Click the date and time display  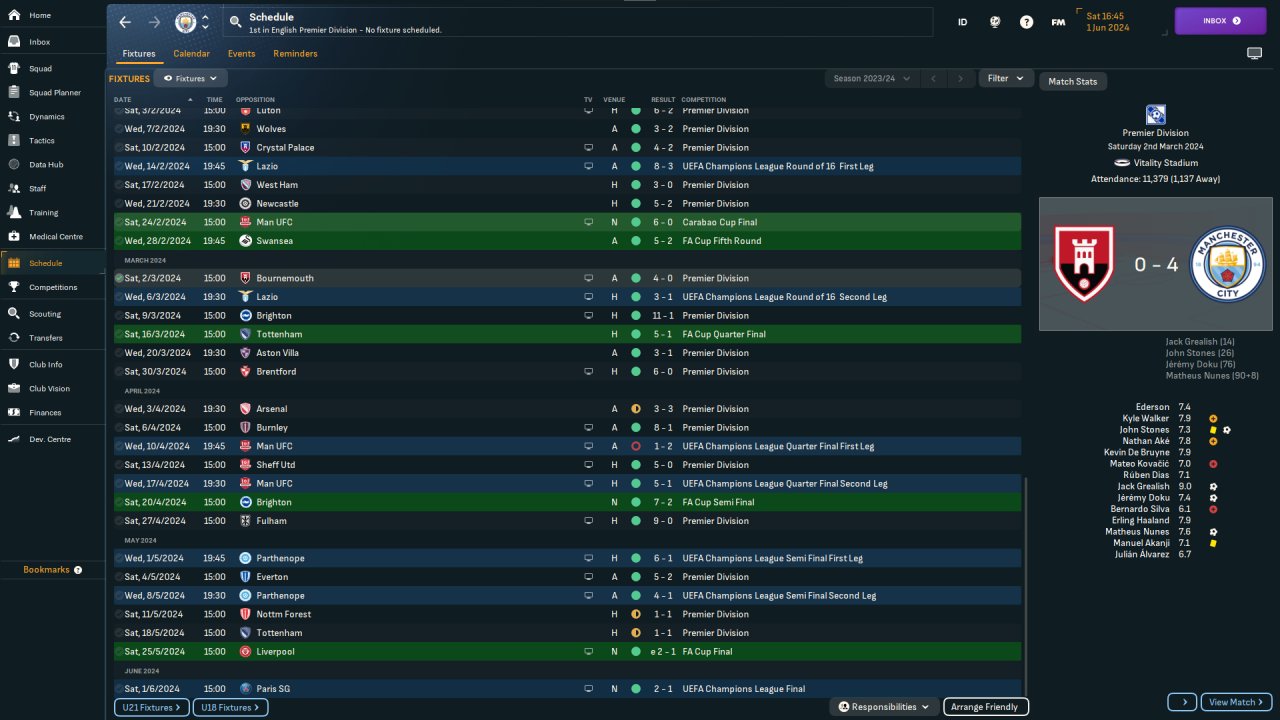[1108, 22]
